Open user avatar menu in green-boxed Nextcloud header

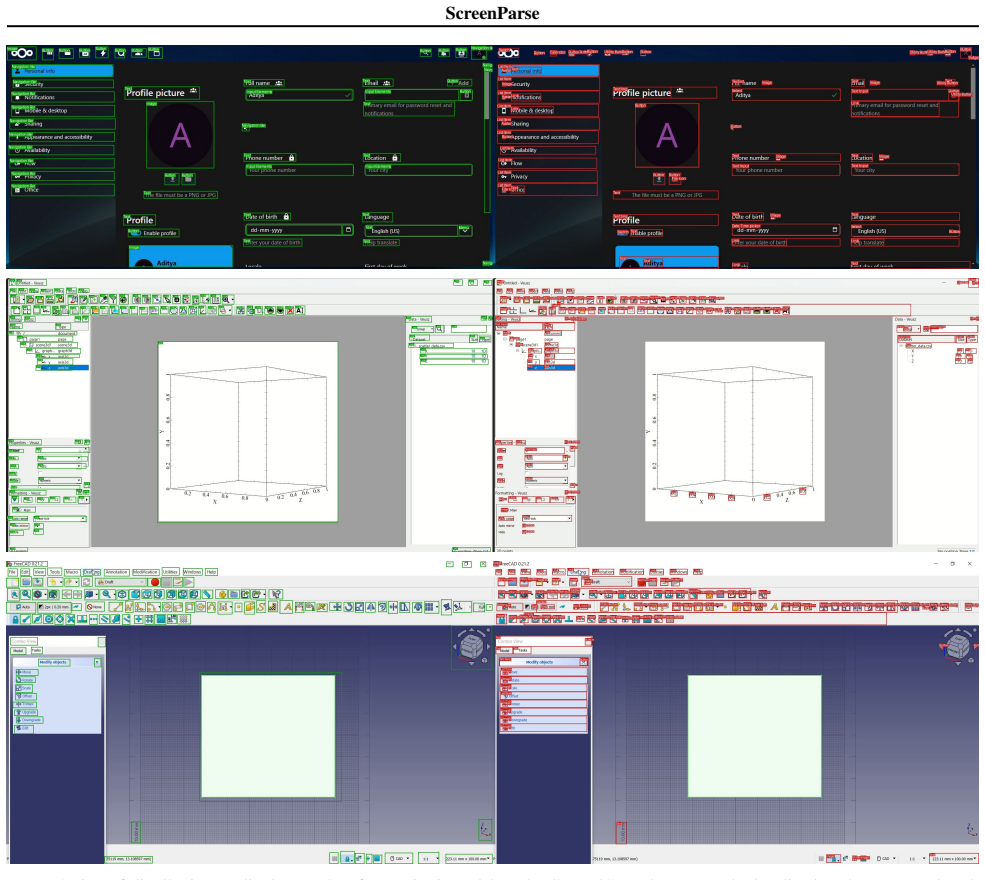[x=479, y=54]
